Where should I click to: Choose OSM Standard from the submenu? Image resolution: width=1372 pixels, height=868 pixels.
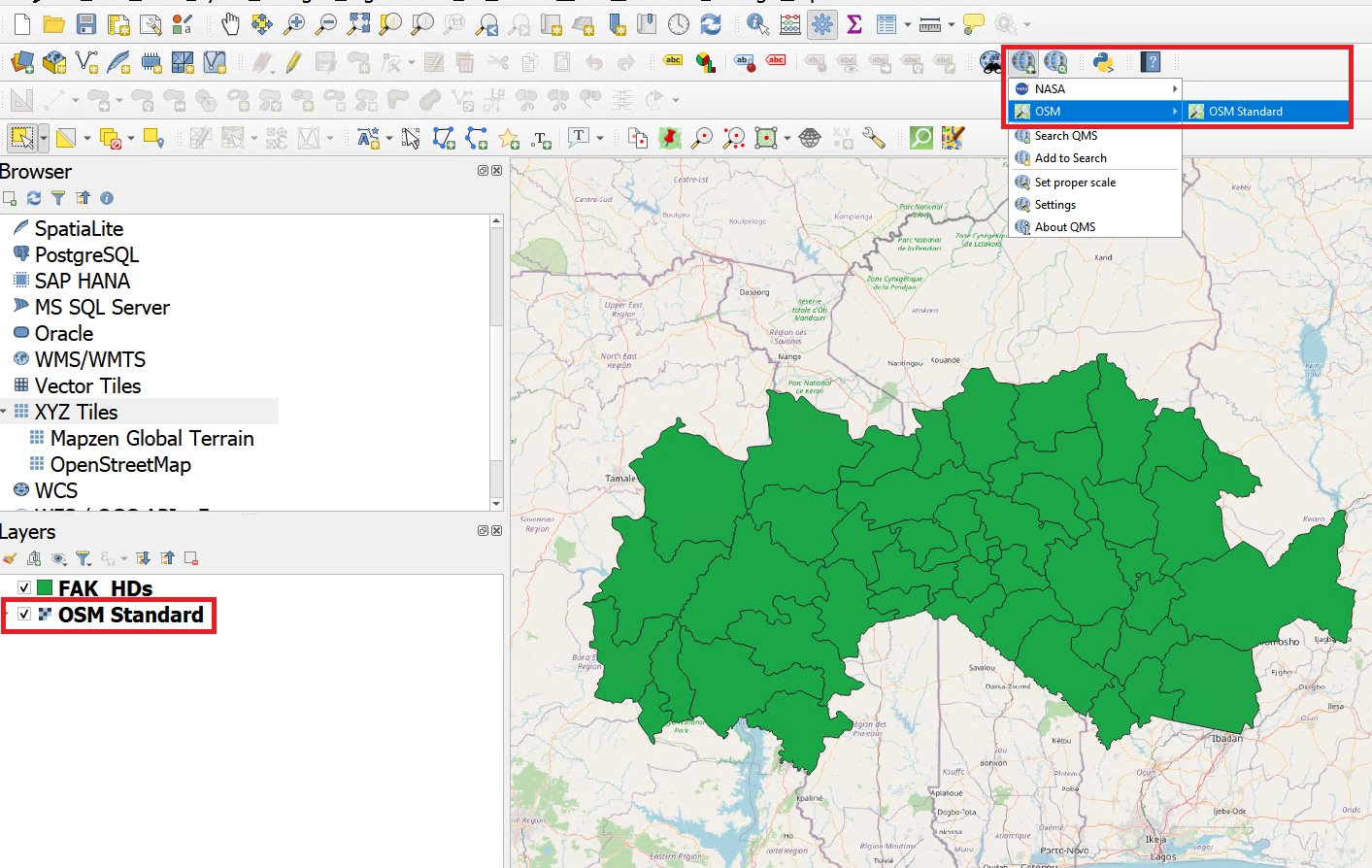pos(1266,112)
